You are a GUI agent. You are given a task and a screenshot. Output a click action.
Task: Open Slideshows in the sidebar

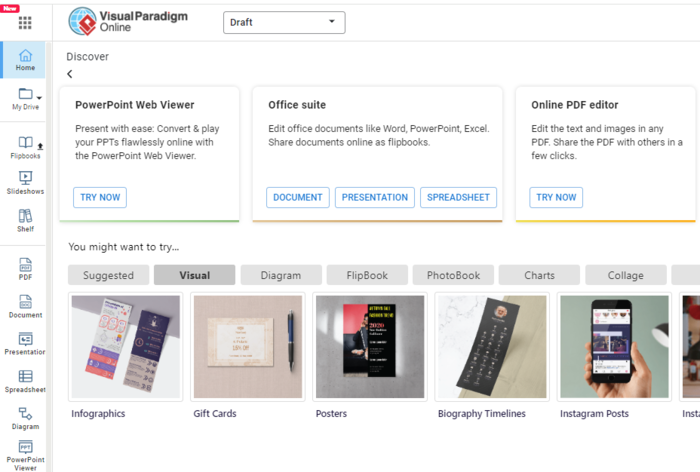pyautogui.click(x=25, y=182)
